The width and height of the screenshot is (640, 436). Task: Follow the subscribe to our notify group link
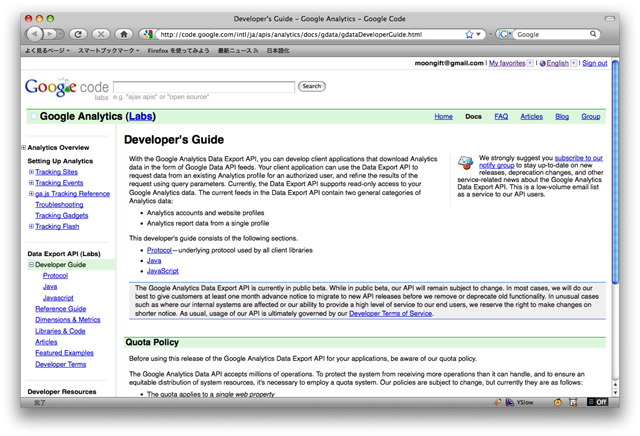(x=578, y=158)
